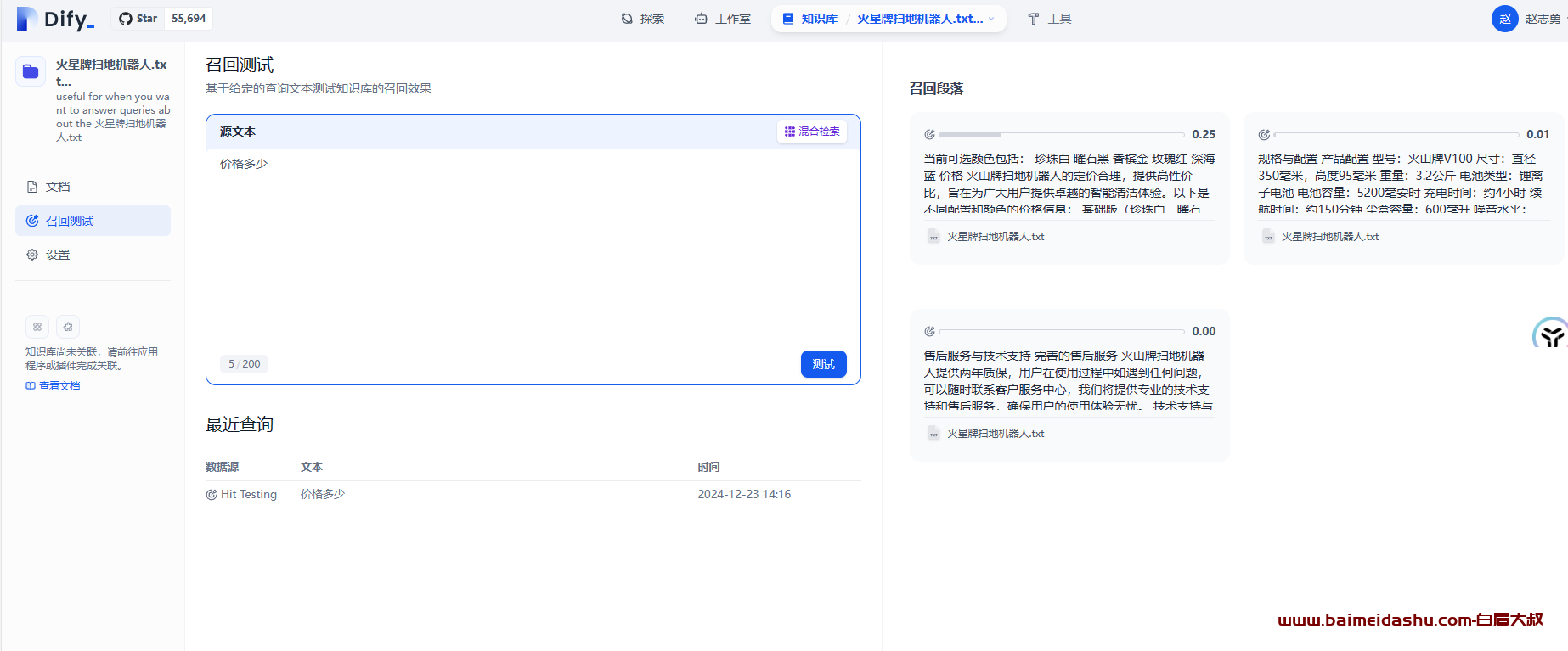1568x651 pixels.
Task: Open the recalled segment scored 0.01
Action: pos(1403,188)
